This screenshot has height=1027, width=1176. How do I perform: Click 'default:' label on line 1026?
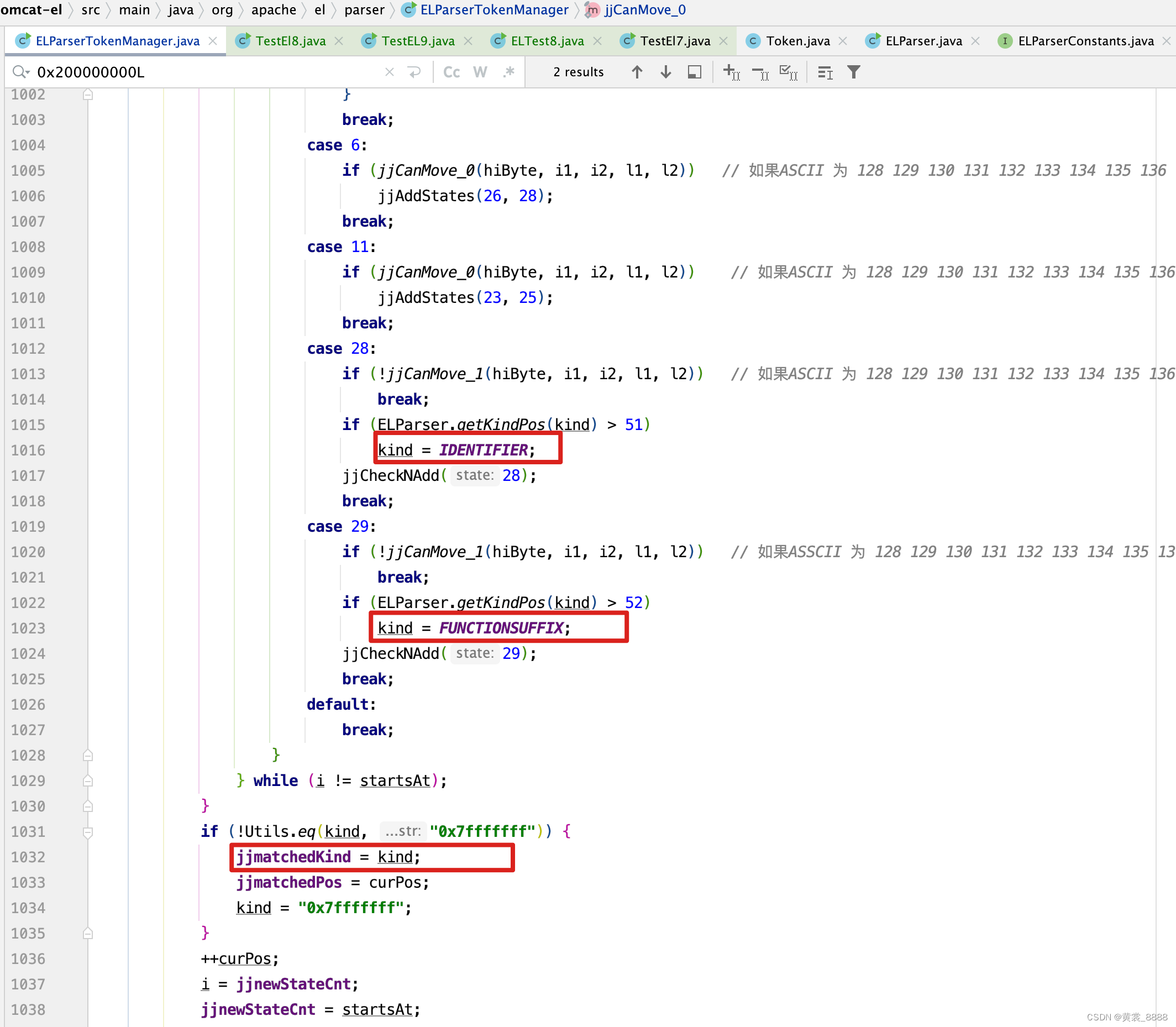click(x=342, y=704)
